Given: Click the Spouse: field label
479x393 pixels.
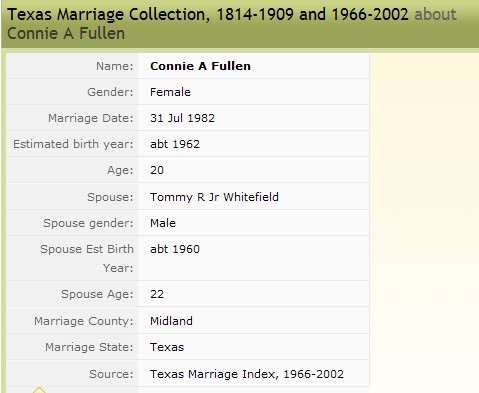Looking at the screenshot, I should (x=110, y=197).
